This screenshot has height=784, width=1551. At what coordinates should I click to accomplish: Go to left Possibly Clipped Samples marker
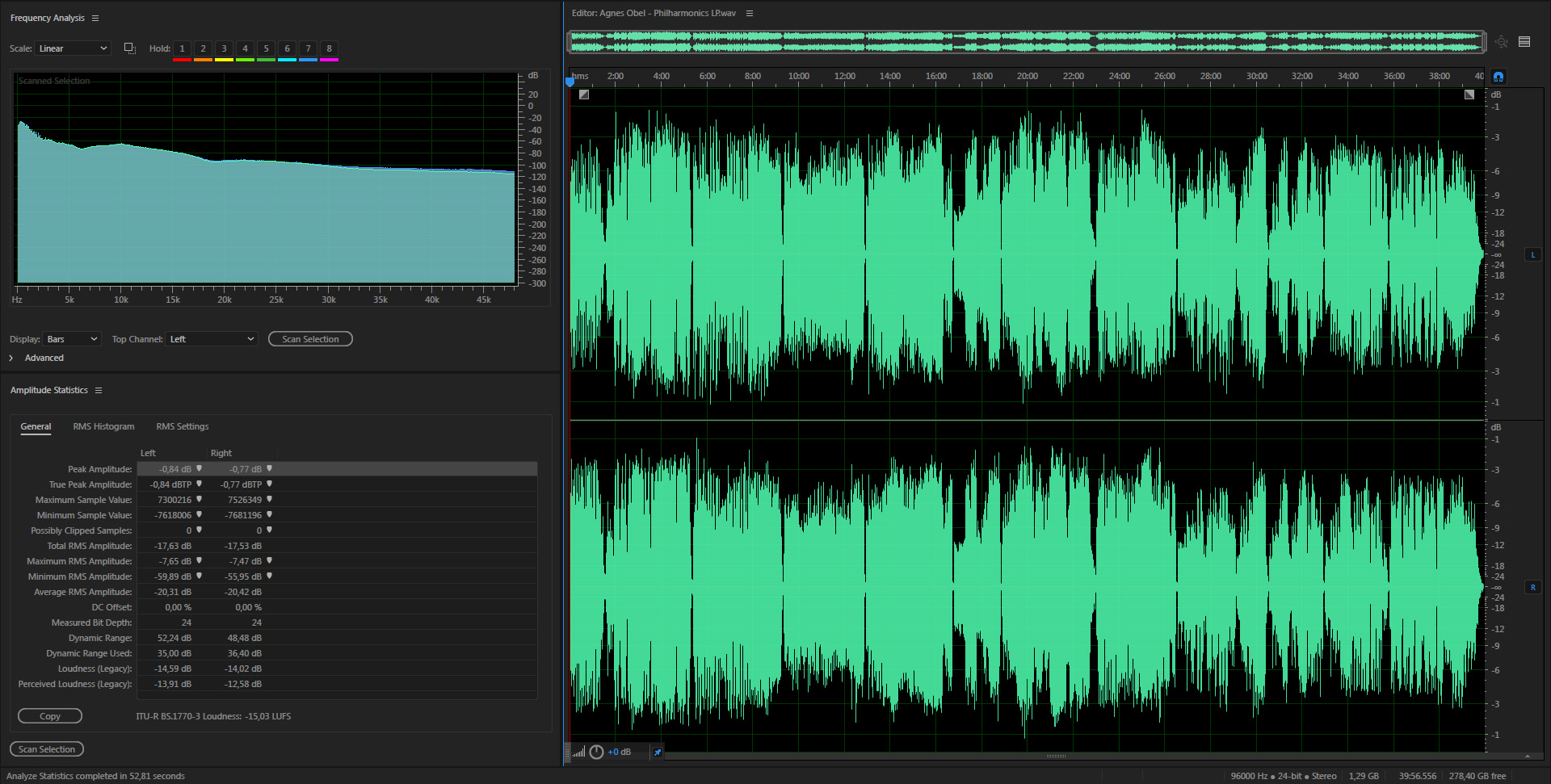pos(199,530)
